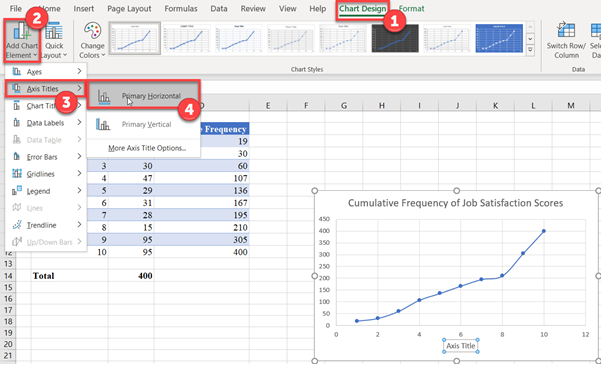This screenshot has width=601, height=365.
Task: Select the column K header
Action: (x=495, y=106)
